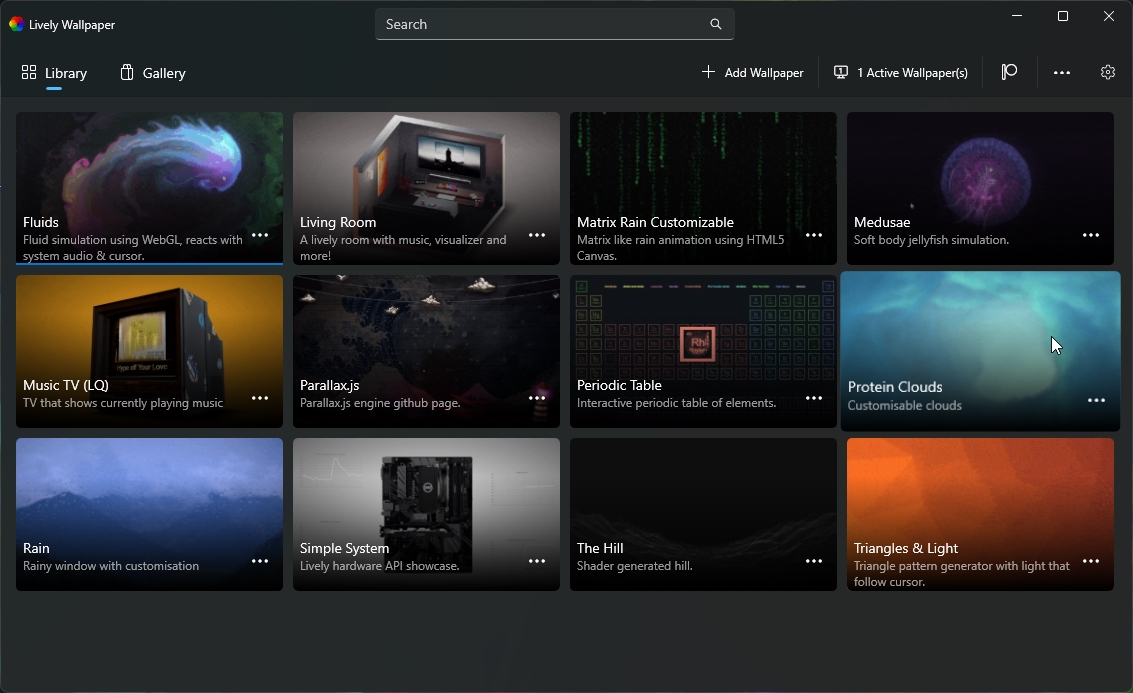Open options menu for The Hill
The image size is (1133, 693).
click(813, 560)
